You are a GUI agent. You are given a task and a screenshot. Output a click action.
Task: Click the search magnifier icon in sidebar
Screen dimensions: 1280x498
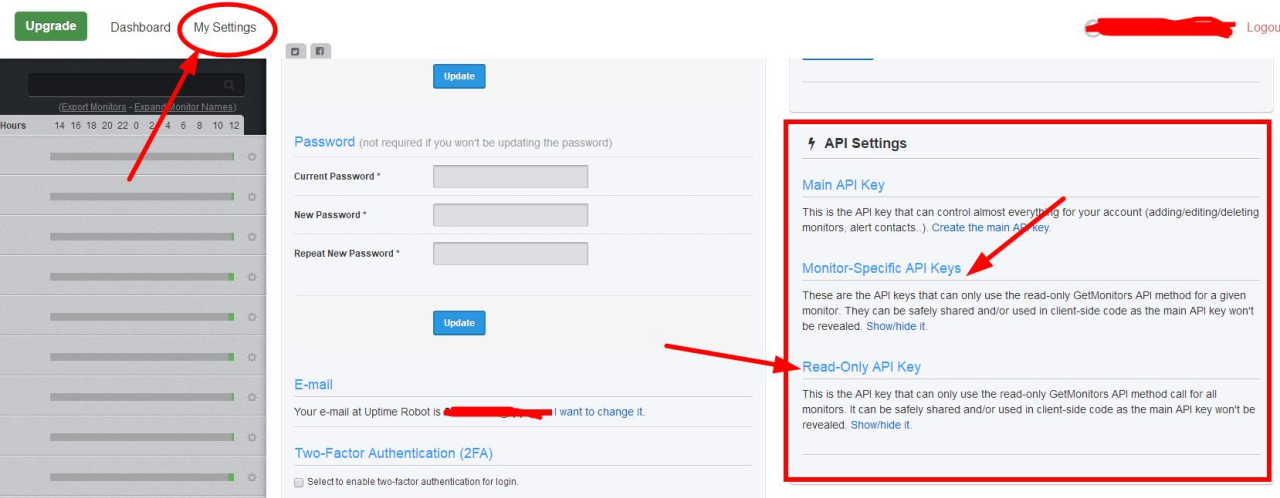229,86
